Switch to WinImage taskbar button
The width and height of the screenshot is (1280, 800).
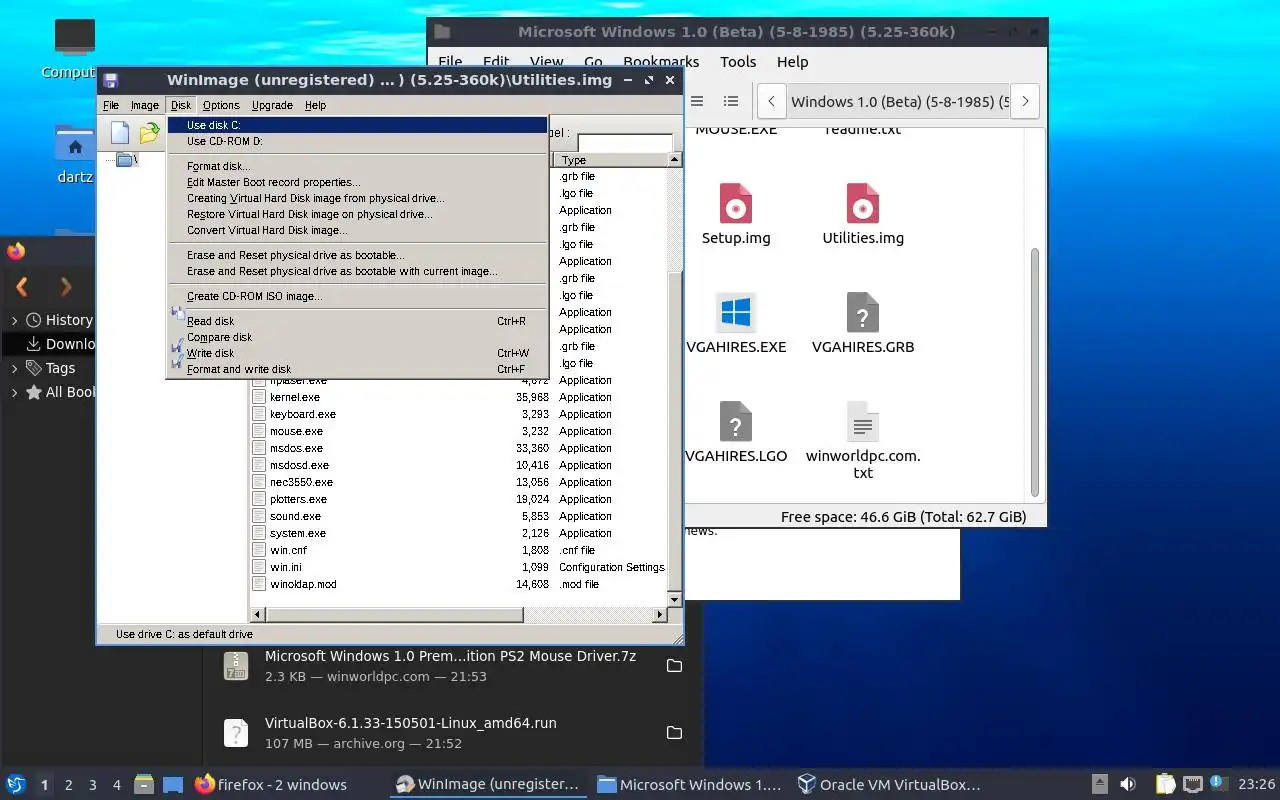488,785
